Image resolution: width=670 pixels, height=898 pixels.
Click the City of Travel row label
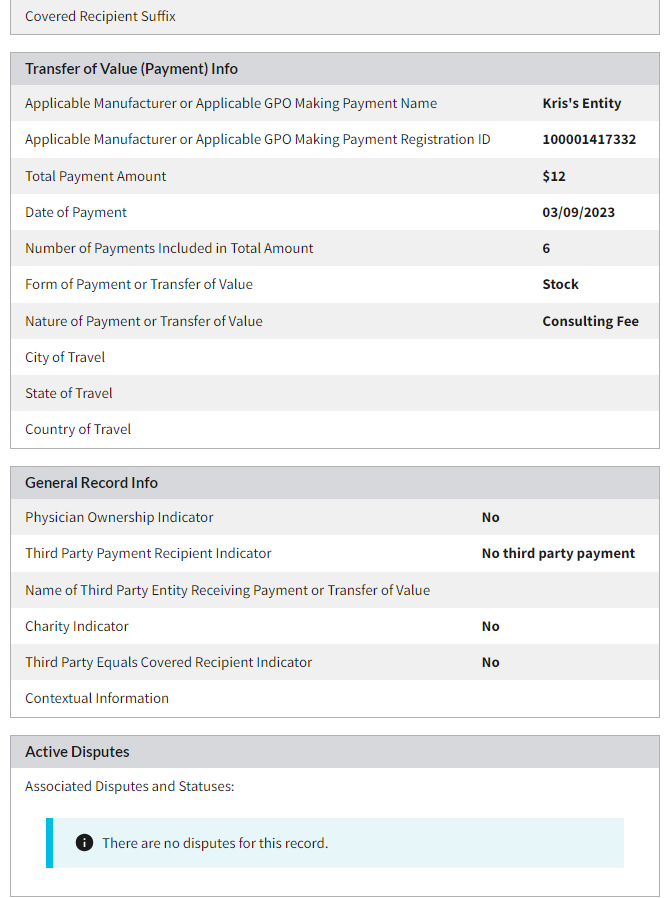(x=65, y=357)
